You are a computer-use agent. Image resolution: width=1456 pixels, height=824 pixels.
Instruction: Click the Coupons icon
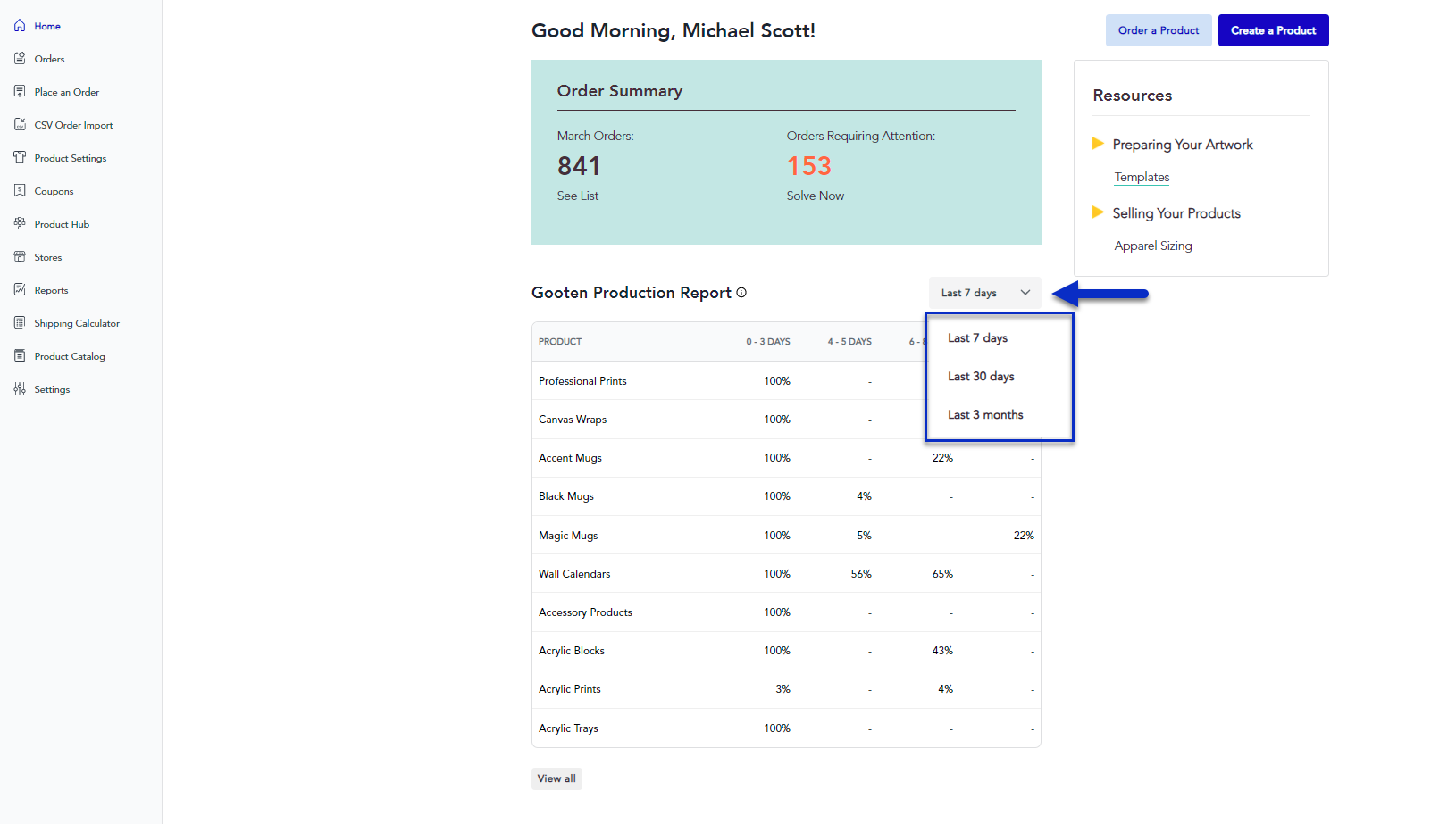(20, 191)
